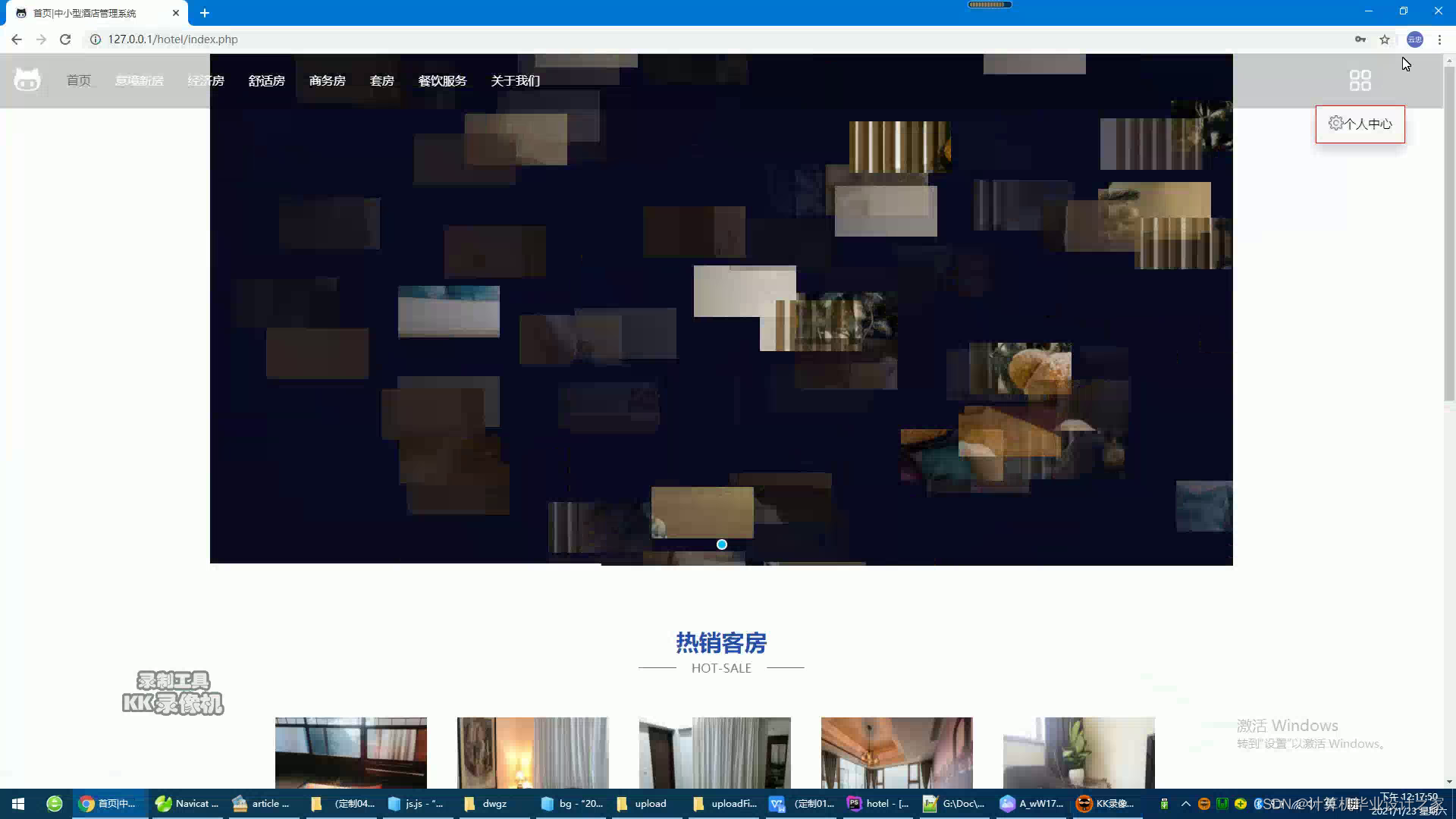The image size is (1456, 819).
Task: Reload the page
Action: tap(65, 39)
